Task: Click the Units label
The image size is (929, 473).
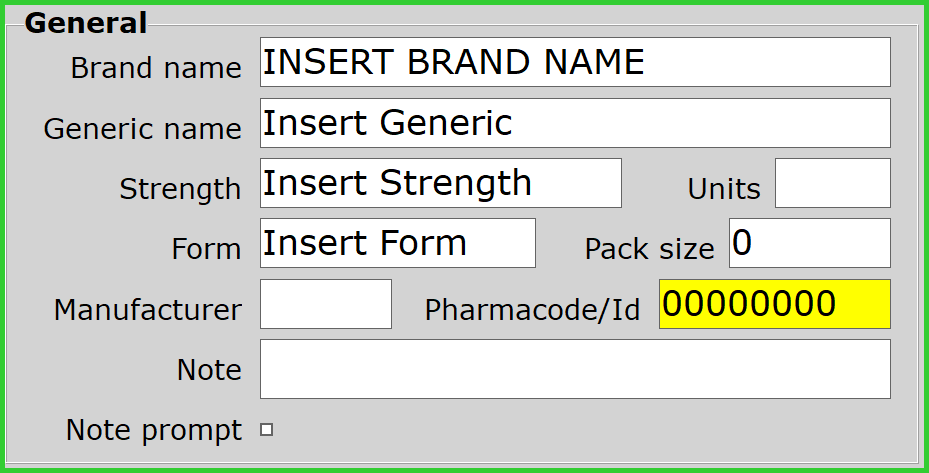Action: coord(724,189)
